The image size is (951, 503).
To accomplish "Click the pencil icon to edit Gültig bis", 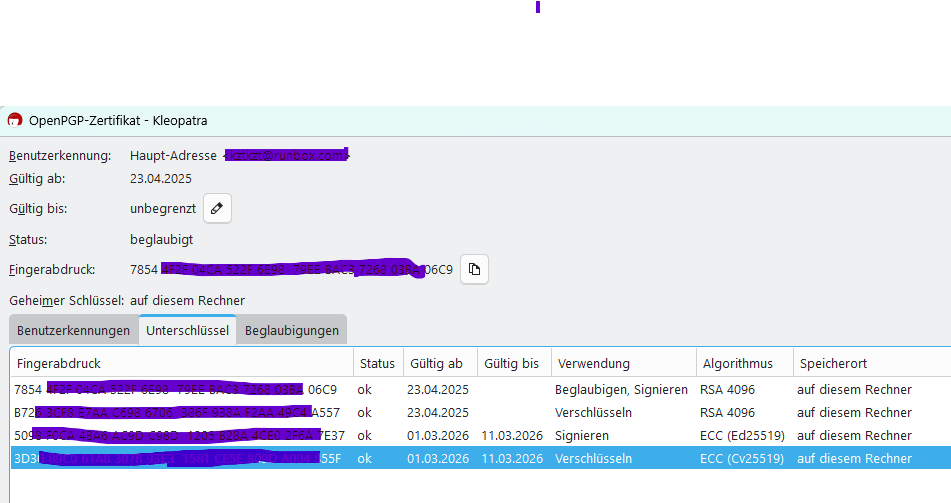I will click(217, 209).
